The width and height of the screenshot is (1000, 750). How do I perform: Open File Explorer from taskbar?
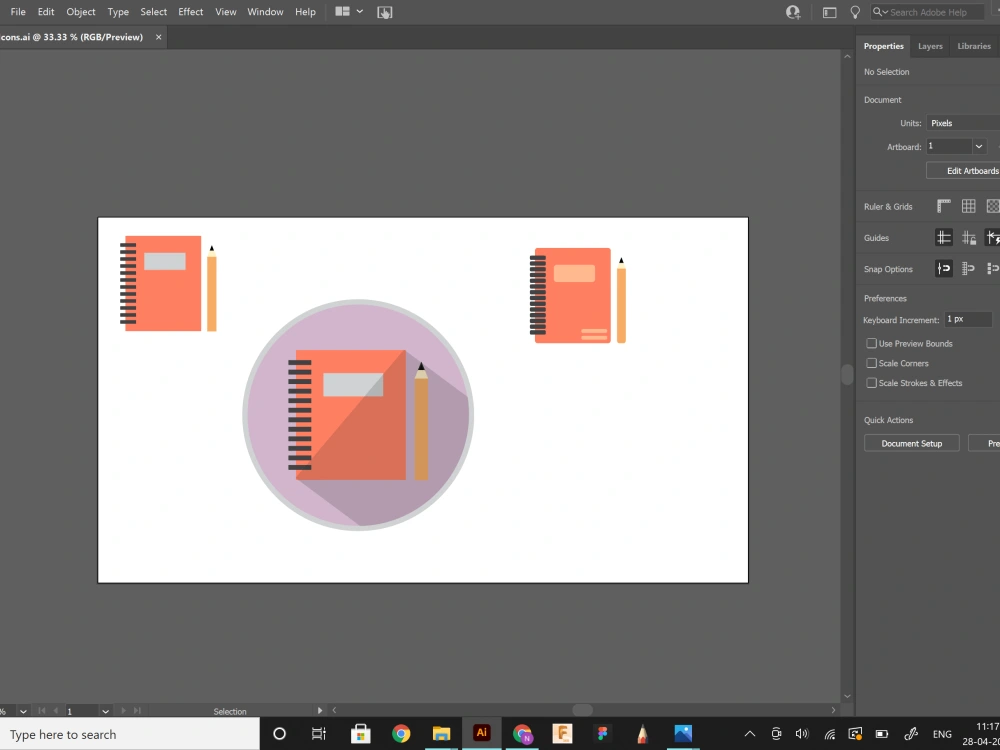441,734
